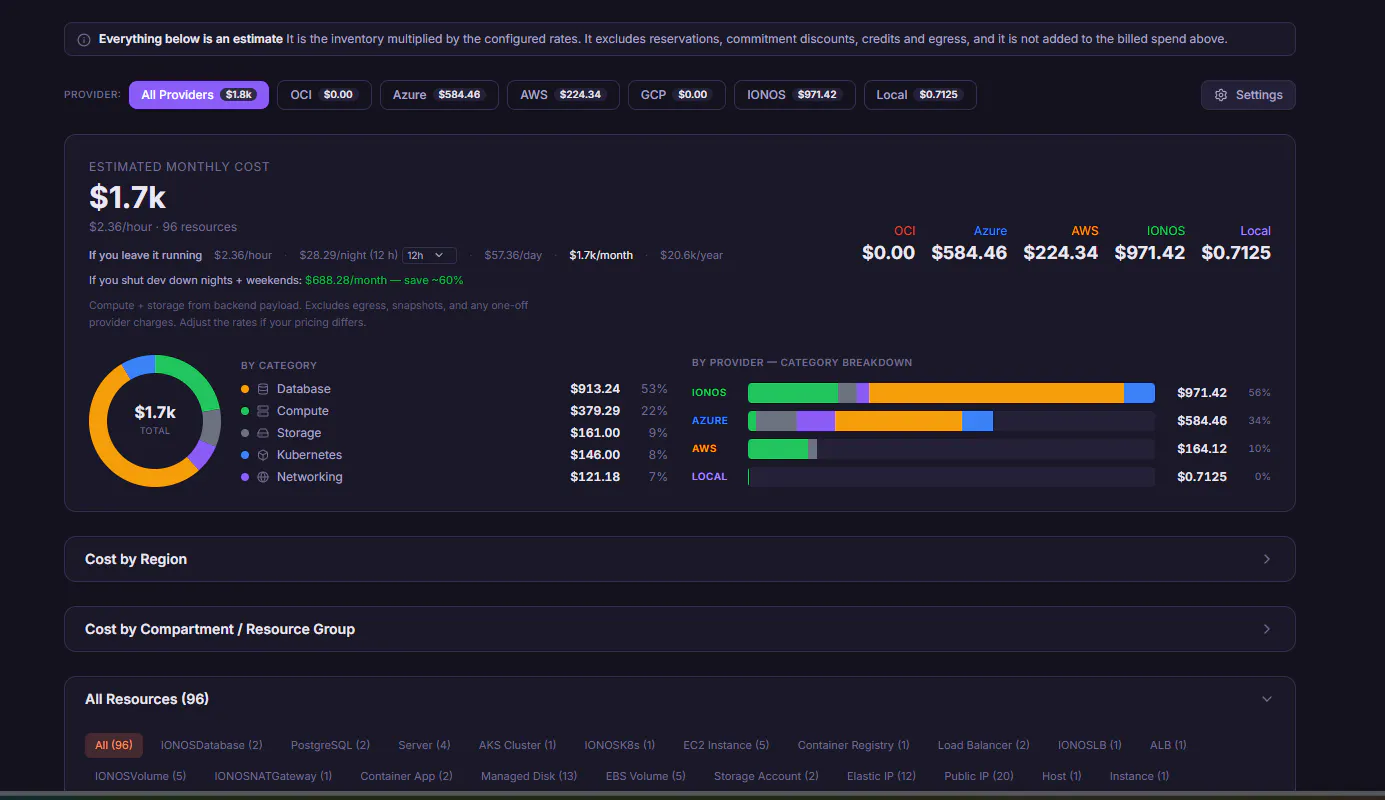The width and height of the screenshot is (1385, 800).
Task: Click the $971.42 IONOS summary total
Action: [1150, 253]
